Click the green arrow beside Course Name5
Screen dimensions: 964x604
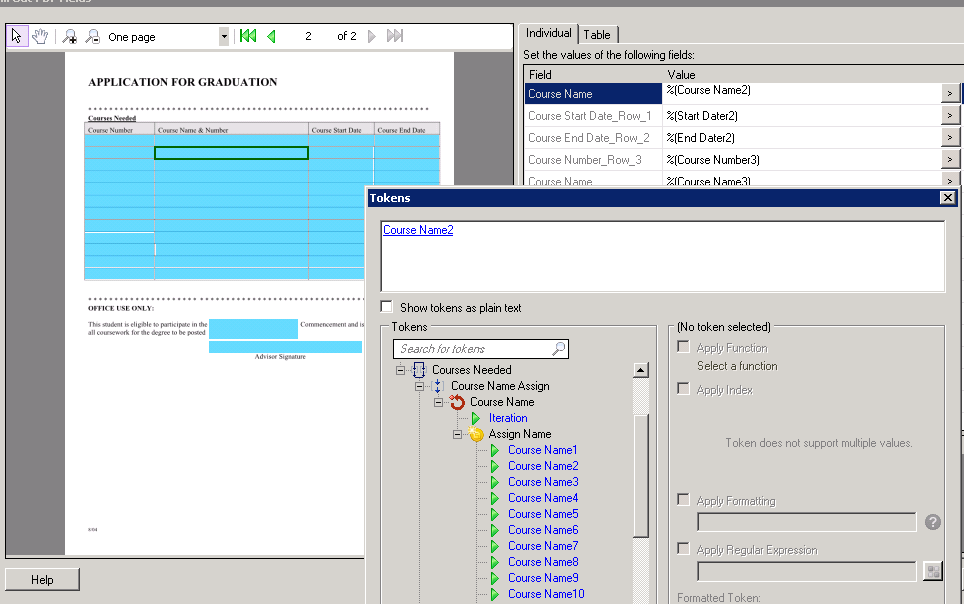click(494, 514)
